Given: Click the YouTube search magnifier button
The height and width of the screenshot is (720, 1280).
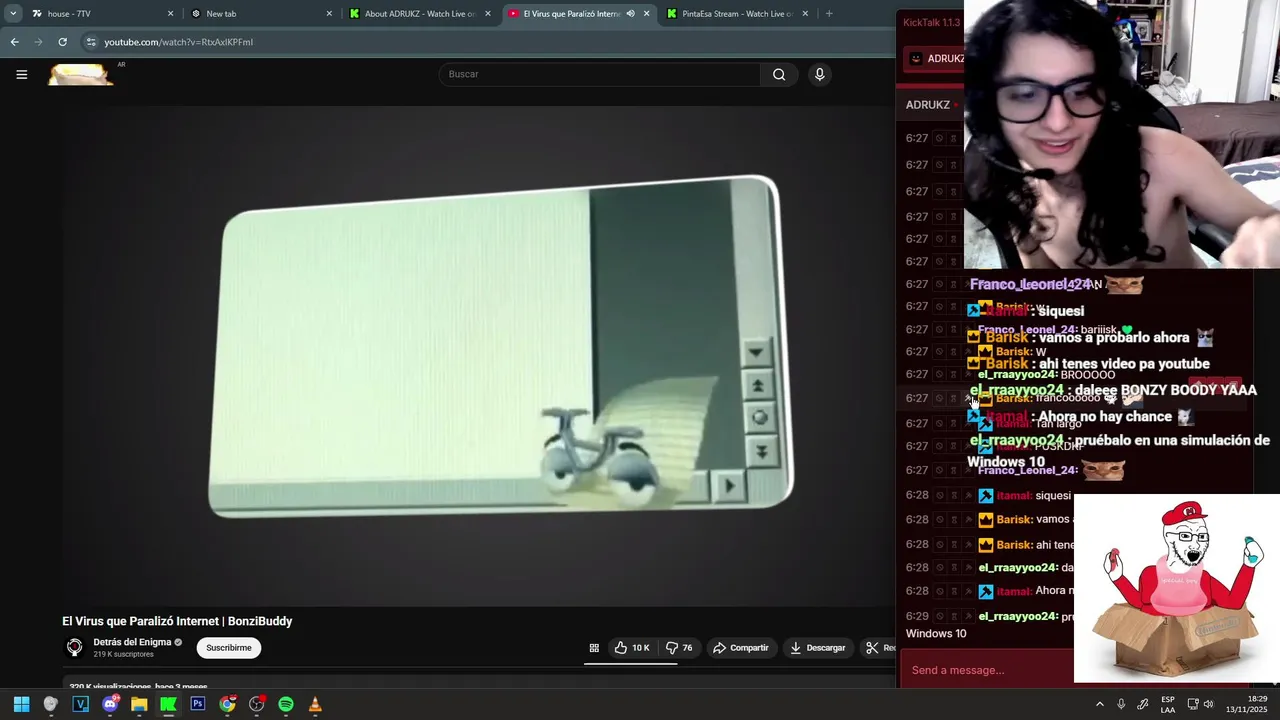Looking at the screenshot, I should pos(779,74).
